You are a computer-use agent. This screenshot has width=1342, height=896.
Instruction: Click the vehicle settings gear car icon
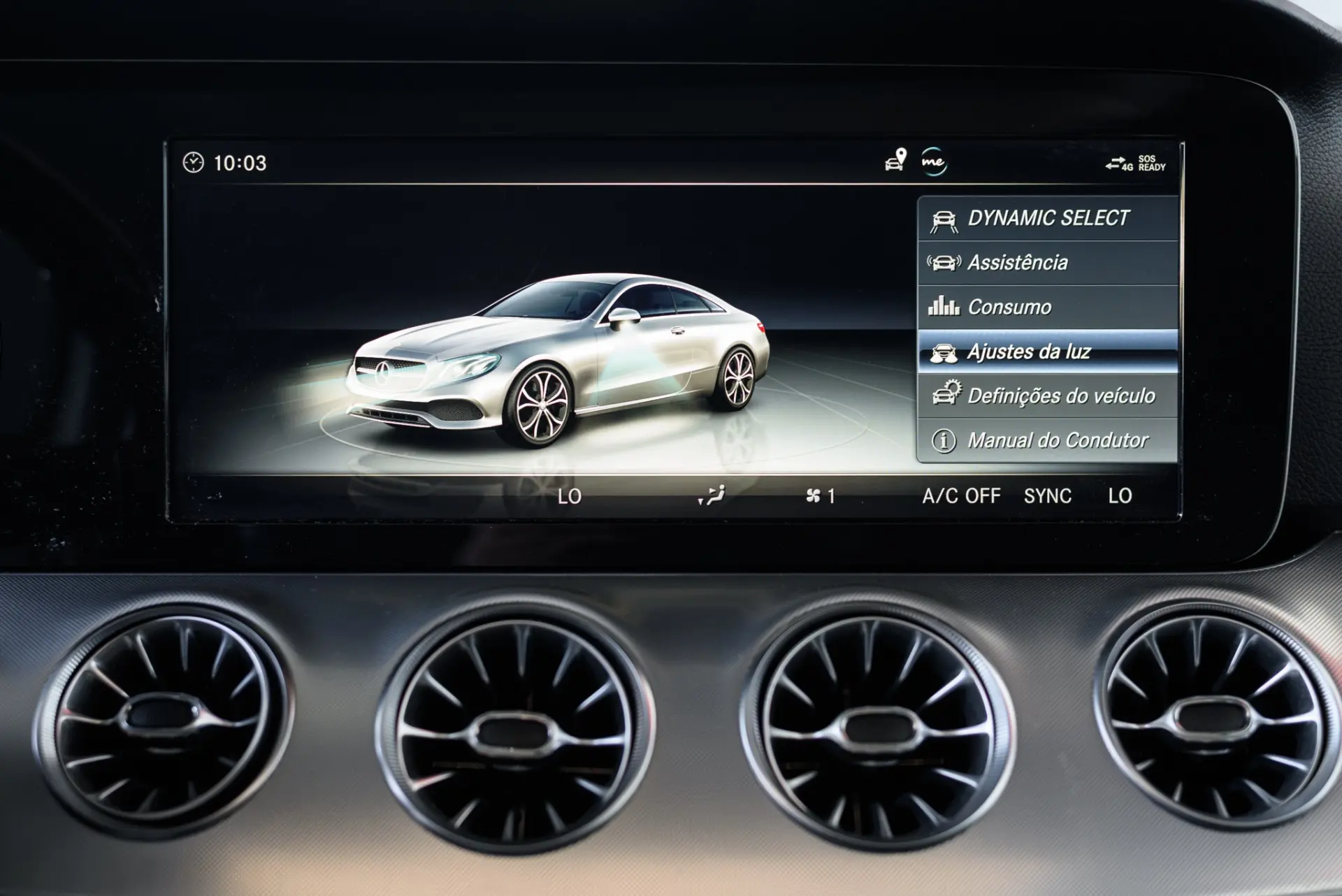click(946, 393)
